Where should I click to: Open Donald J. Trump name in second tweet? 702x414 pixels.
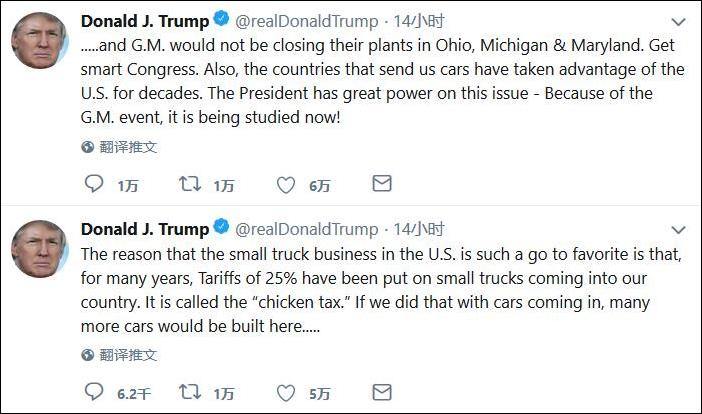tap(145, 229)
